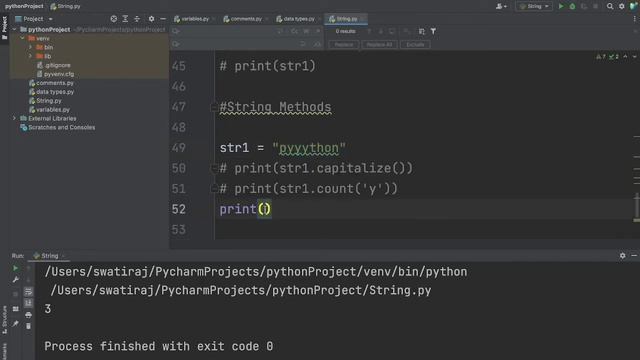Hide the Project tool window
The image size is (640, 360).
[163, 19]
